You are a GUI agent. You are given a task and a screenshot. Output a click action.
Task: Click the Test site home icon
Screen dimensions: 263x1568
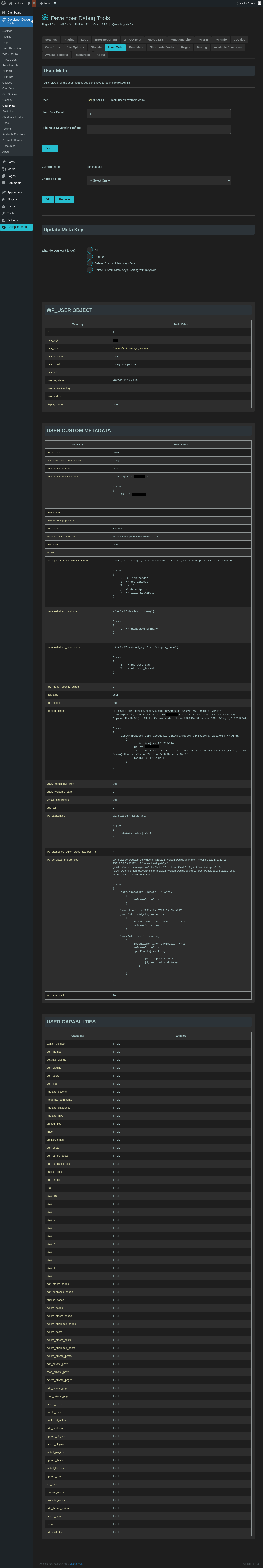click(10, 3)
